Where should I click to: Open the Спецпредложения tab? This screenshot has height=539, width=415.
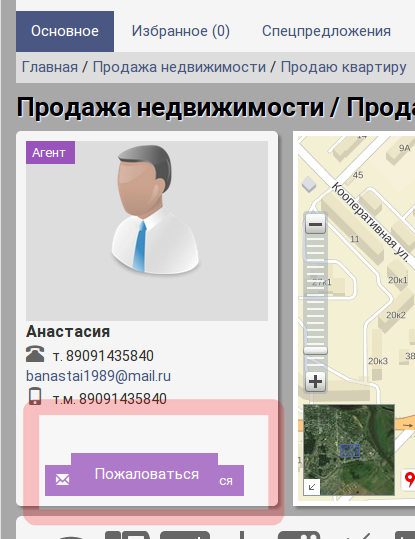pyautogui.click(x=326, y=31)
